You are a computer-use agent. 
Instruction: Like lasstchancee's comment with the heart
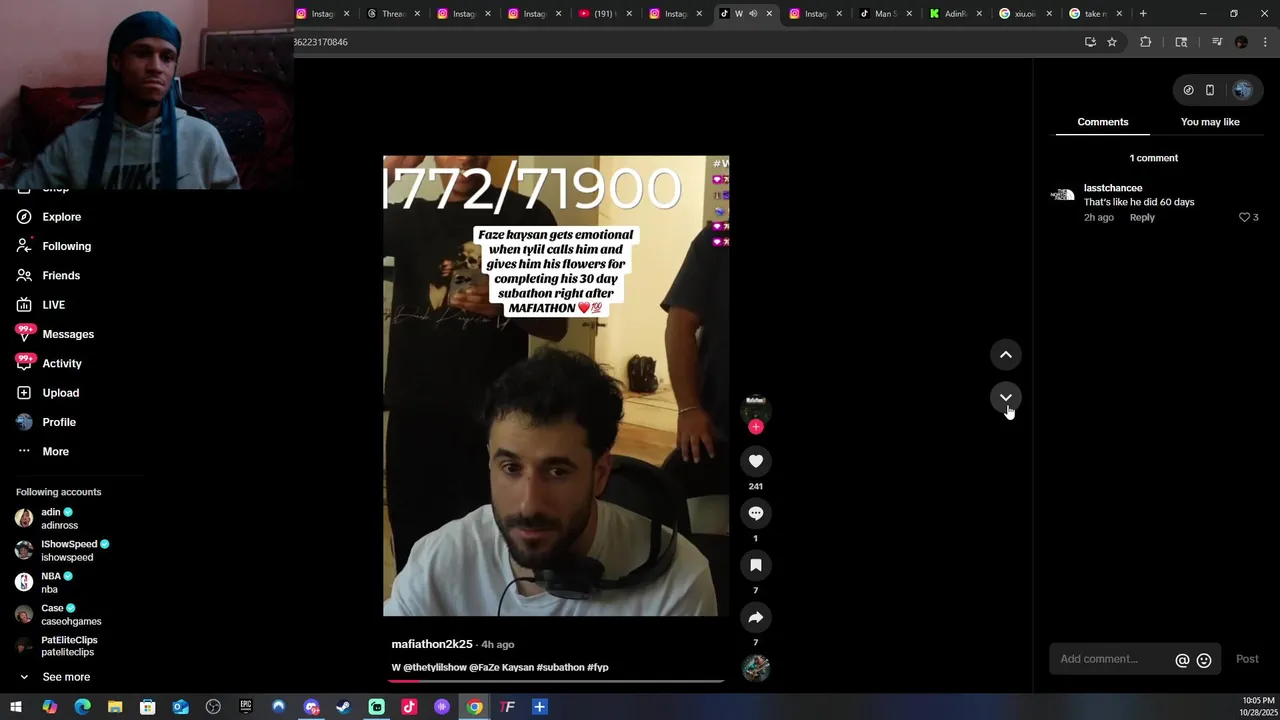[1245, 217]
